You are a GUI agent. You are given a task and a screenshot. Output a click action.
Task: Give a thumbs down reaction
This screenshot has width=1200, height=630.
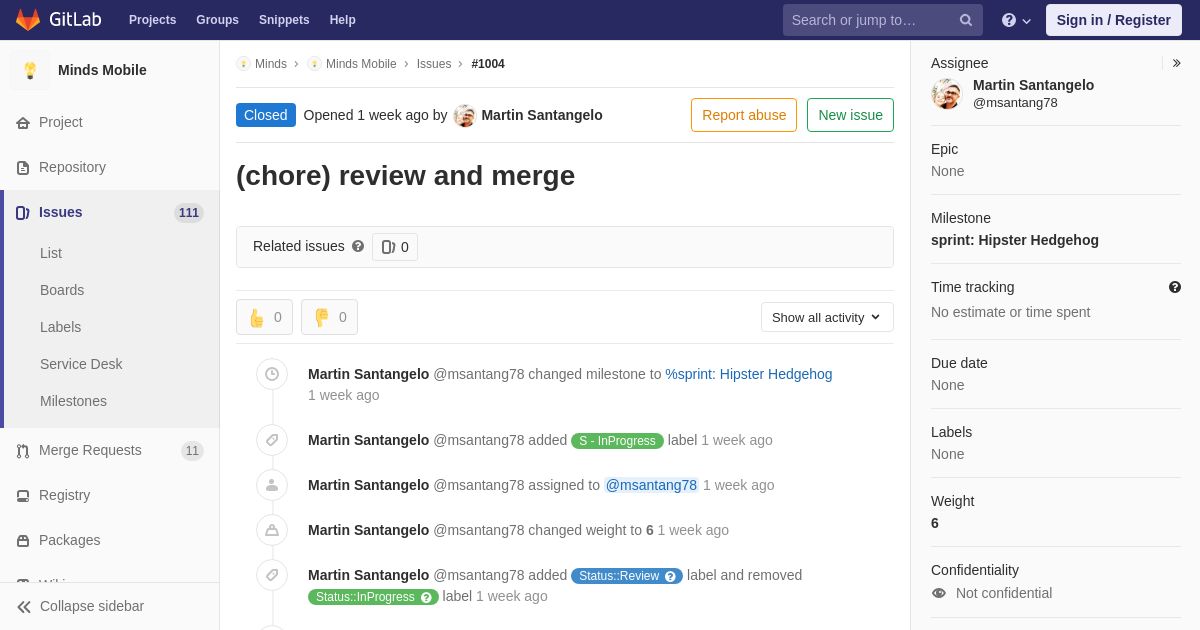click(329, 317)
